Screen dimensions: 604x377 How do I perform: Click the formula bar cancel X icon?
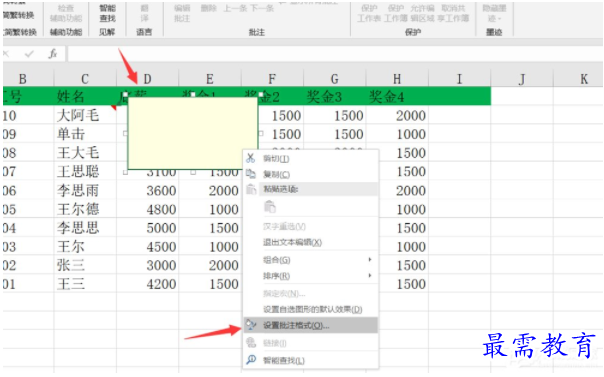6,54
